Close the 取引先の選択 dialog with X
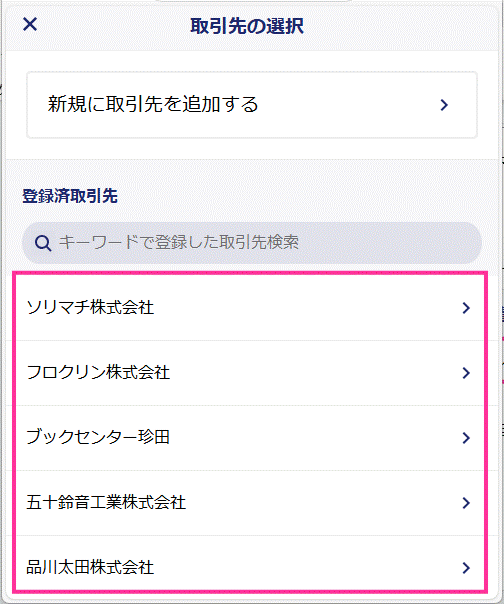The width and height of the screenshot is (504, 604). coord(30,24)
